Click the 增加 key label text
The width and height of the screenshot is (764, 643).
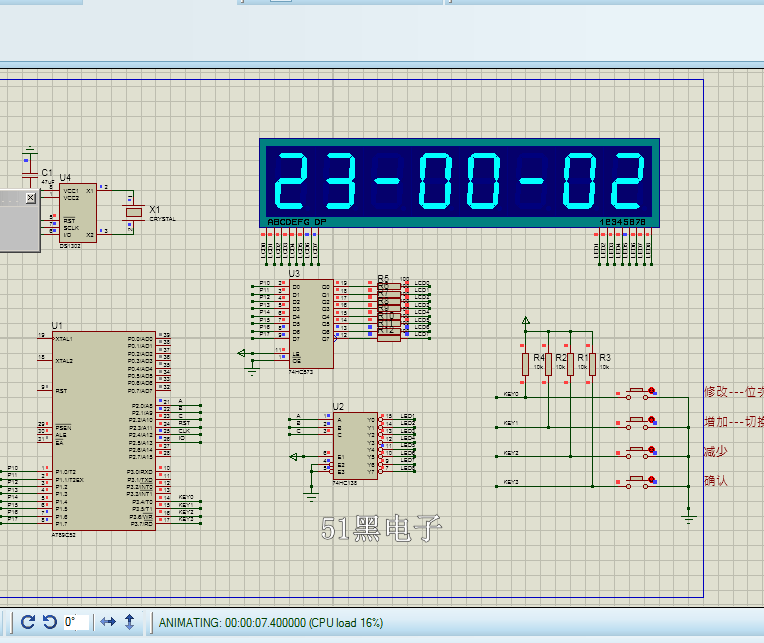[x=716, y=421]
